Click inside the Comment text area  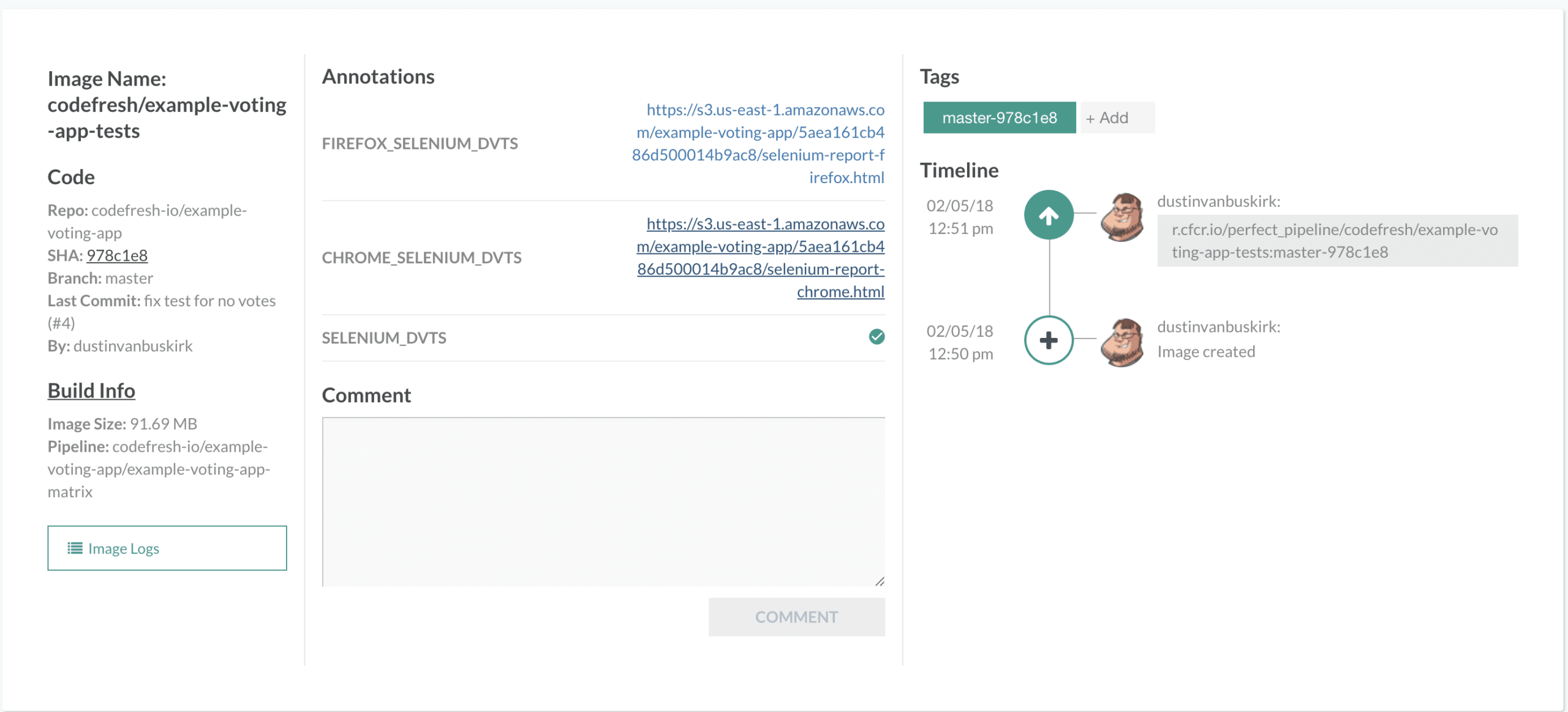pos(603,502)
